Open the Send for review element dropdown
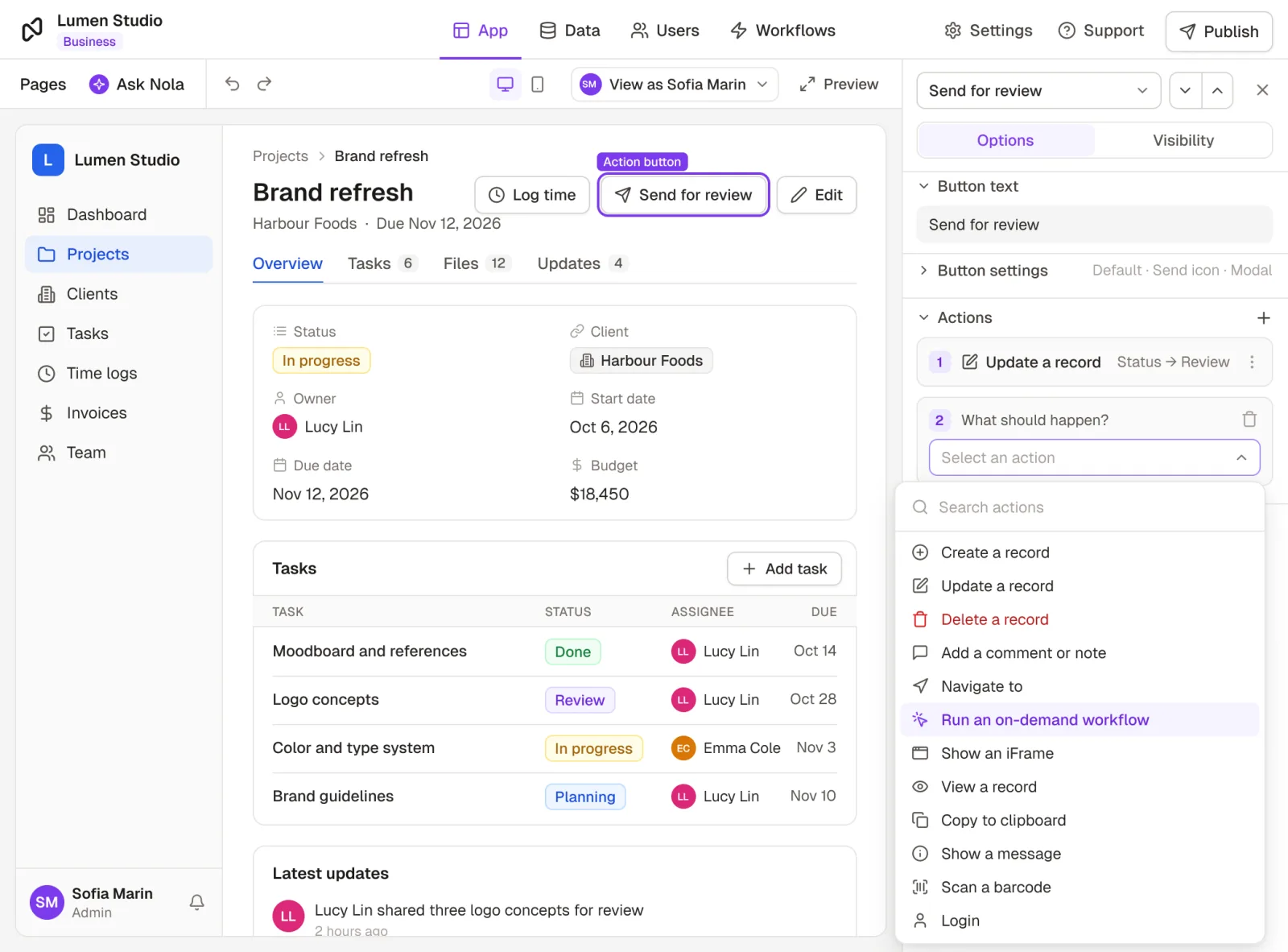This screenshot has width=1288, height=952. [1038, 90]
